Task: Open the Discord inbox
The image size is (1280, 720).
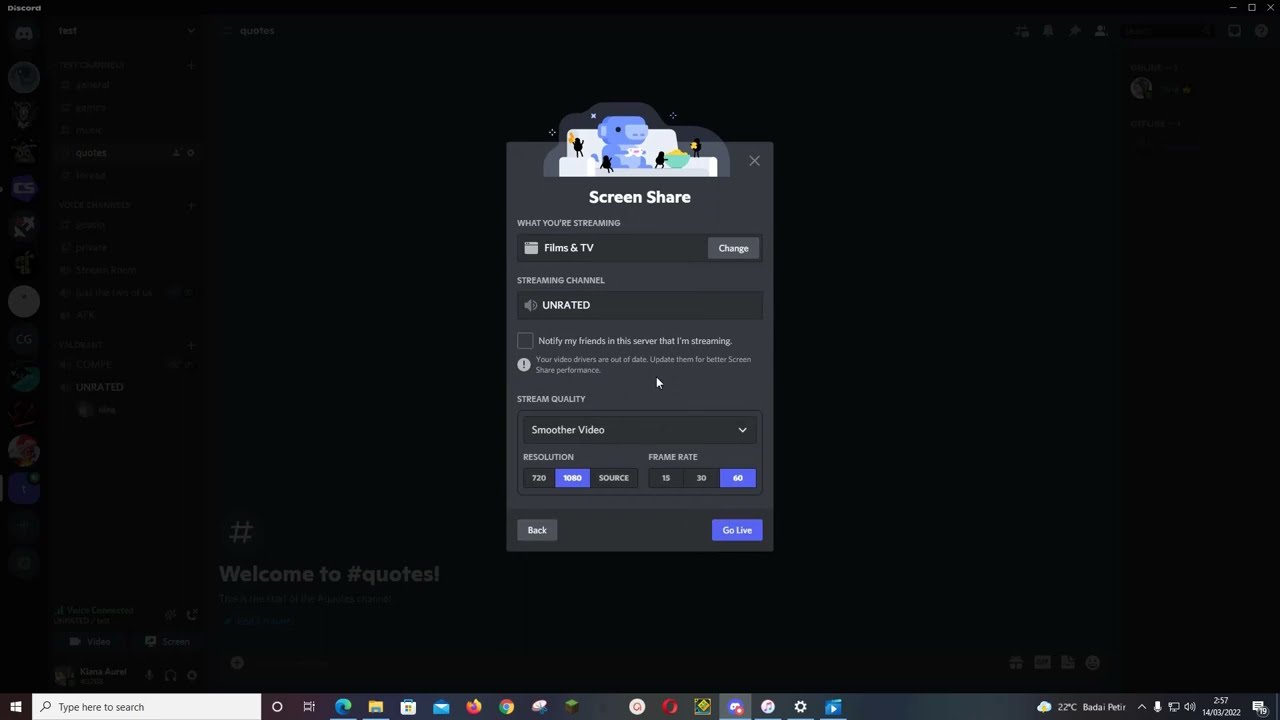Action: click(1234, 31)
